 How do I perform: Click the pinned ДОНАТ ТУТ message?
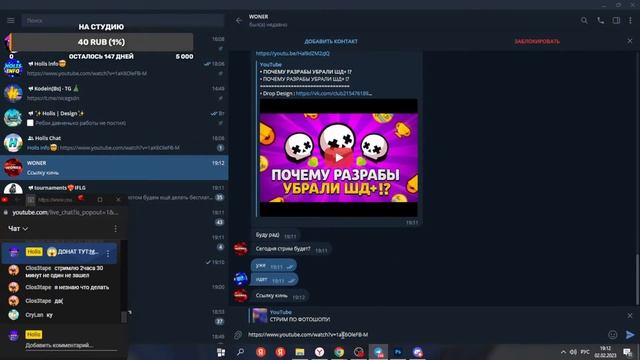59,252
